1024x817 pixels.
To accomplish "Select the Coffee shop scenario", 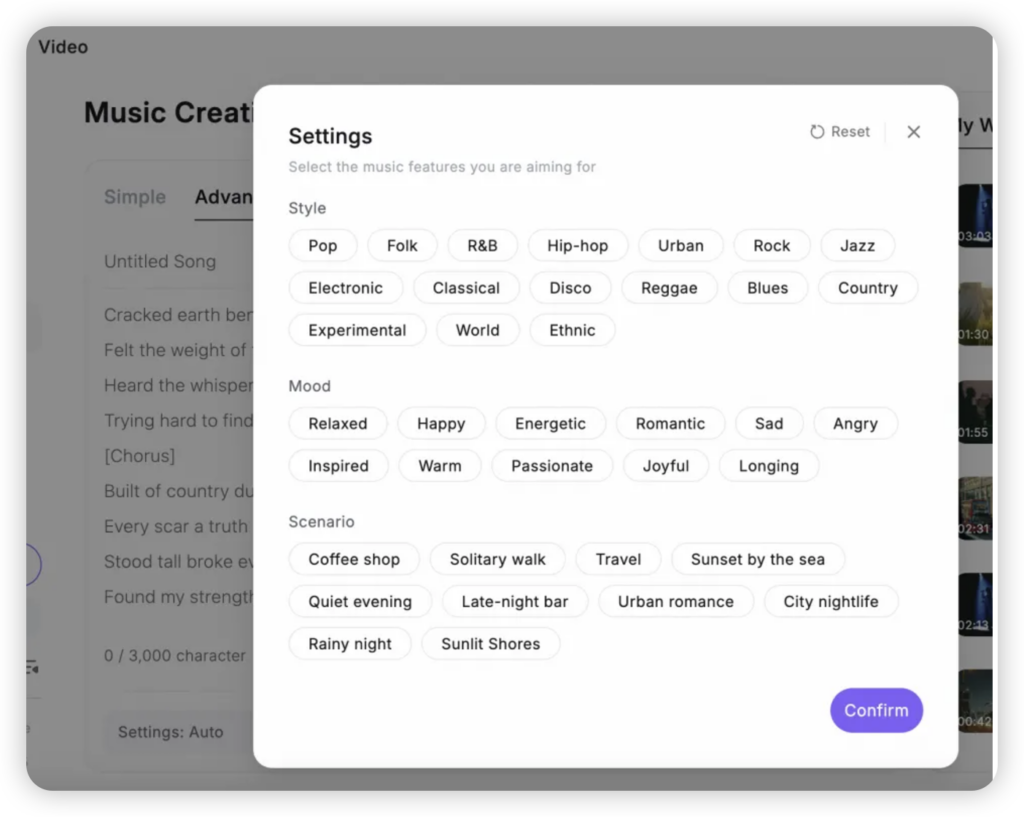I will click(354, 560).
